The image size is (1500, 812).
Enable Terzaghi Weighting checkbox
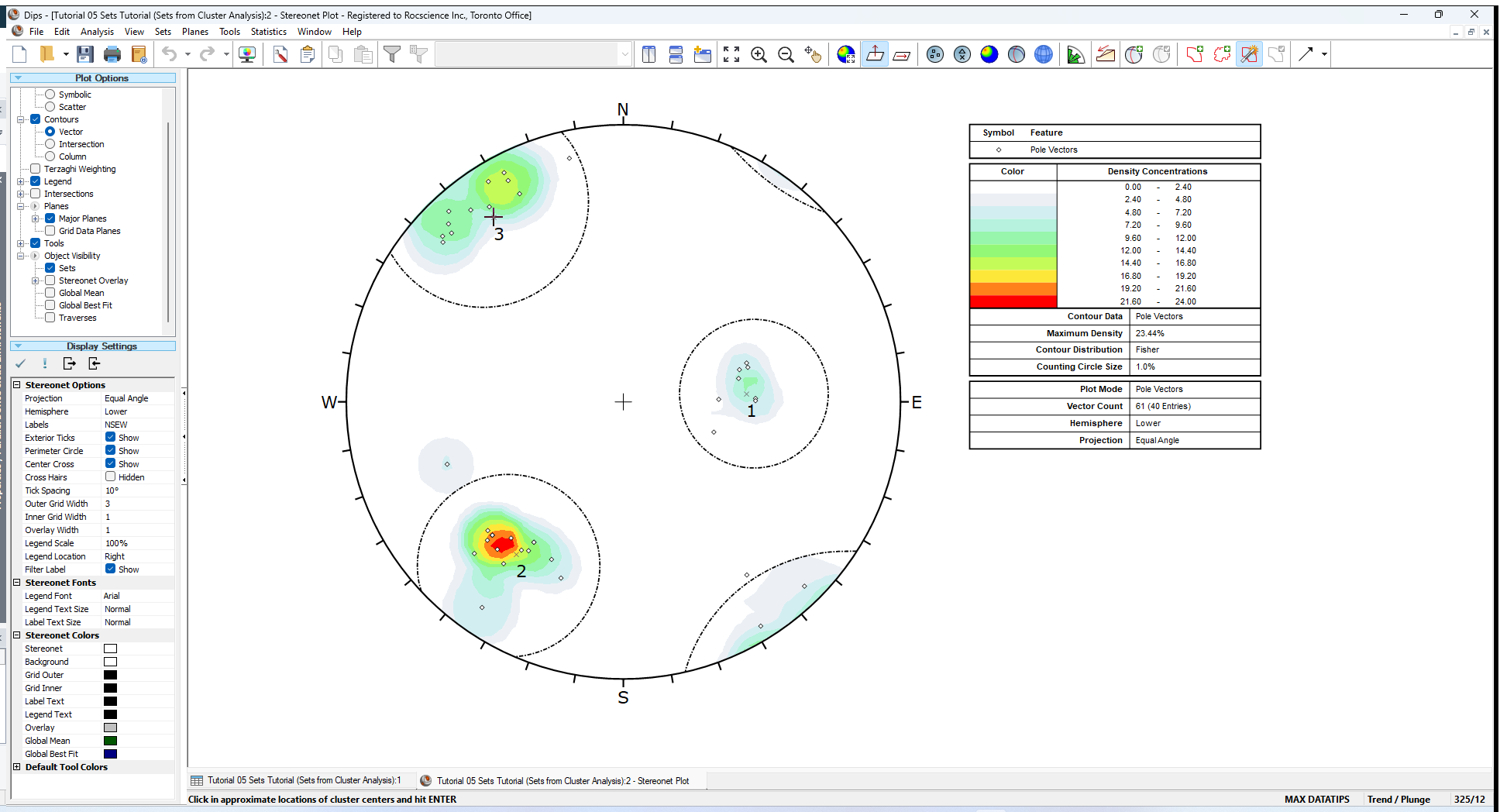(36, 169)
